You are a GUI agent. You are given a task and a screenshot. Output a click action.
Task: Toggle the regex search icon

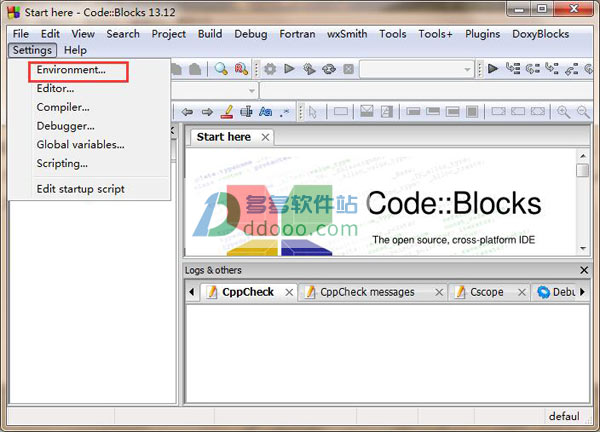pyautogui.click(x=285, y=112)
